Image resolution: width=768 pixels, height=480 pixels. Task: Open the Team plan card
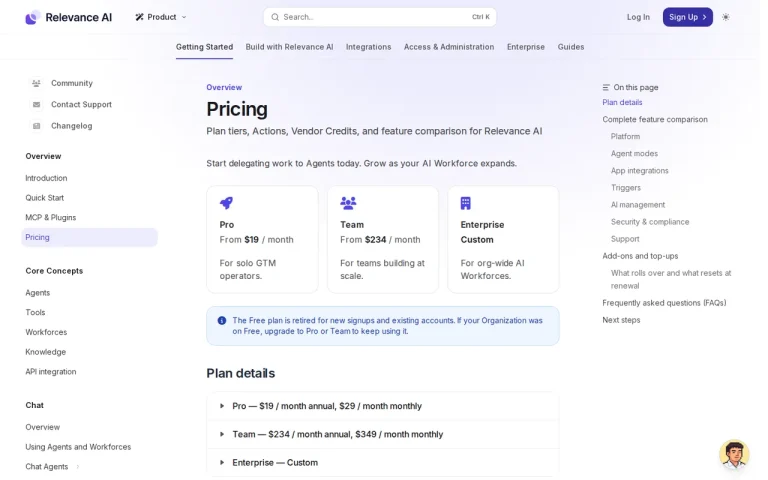tap(383, 240)
